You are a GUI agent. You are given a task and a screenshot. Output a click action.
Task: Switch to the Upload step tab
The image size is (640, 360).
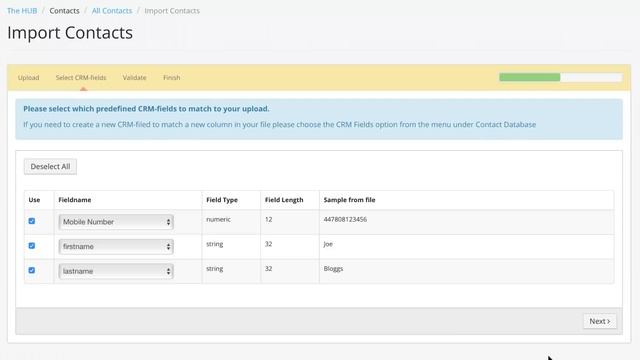29,78
